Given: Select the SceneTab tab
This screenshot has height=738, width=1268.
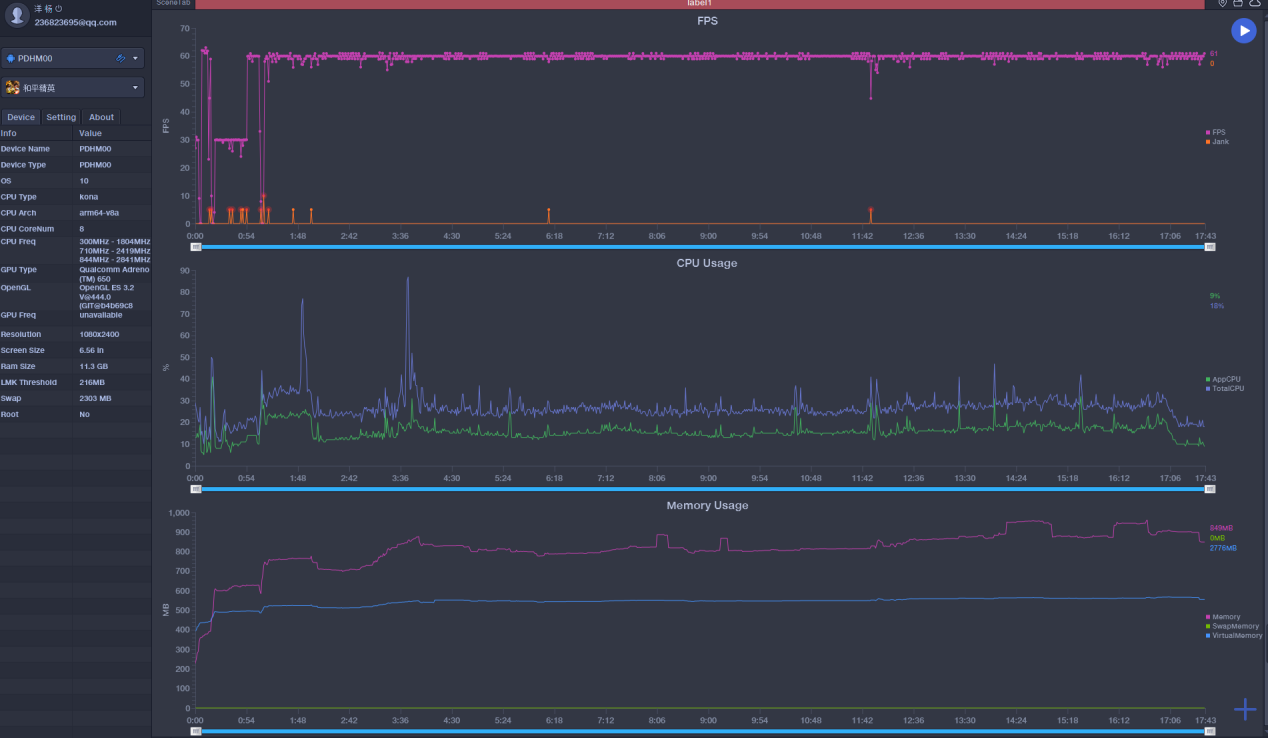Looking at the screenshot, I should pyautogui.click(x=173, y=3).
